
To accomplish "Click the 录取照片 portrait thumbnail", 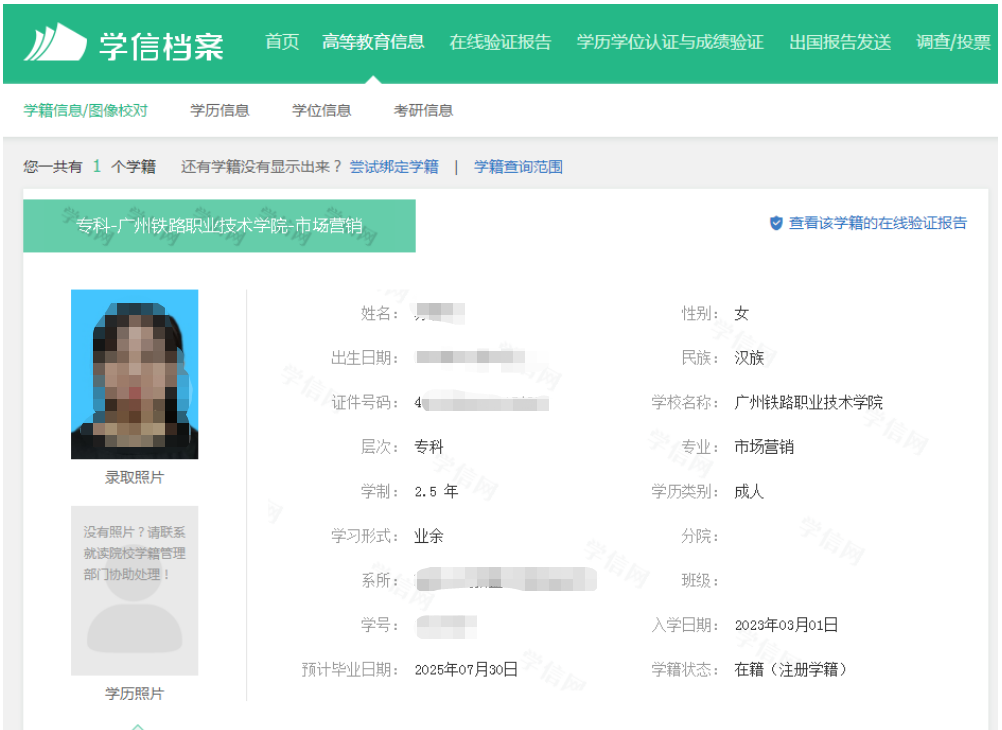I will tap(134, 374).
